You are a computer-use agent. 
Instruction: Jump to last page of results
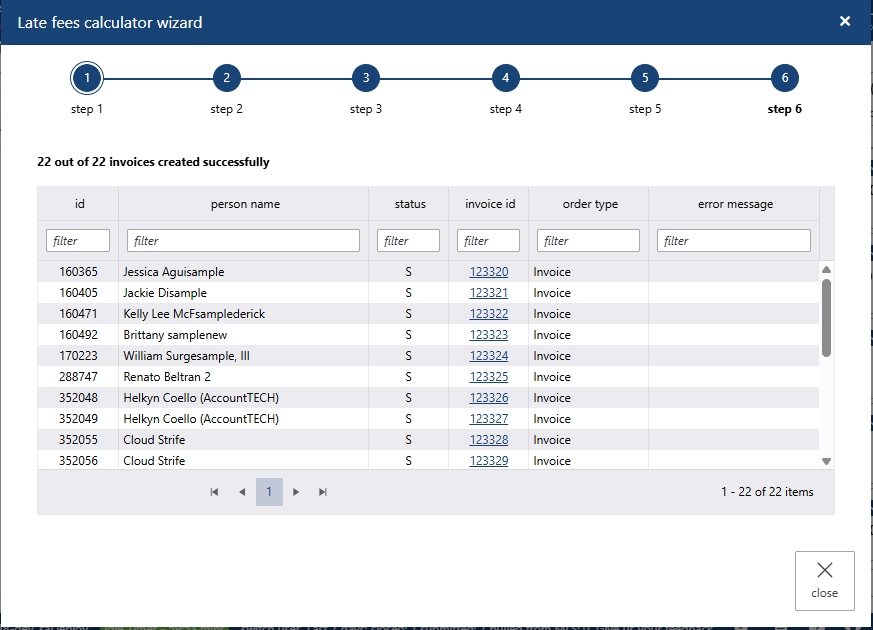coord(323,492)
